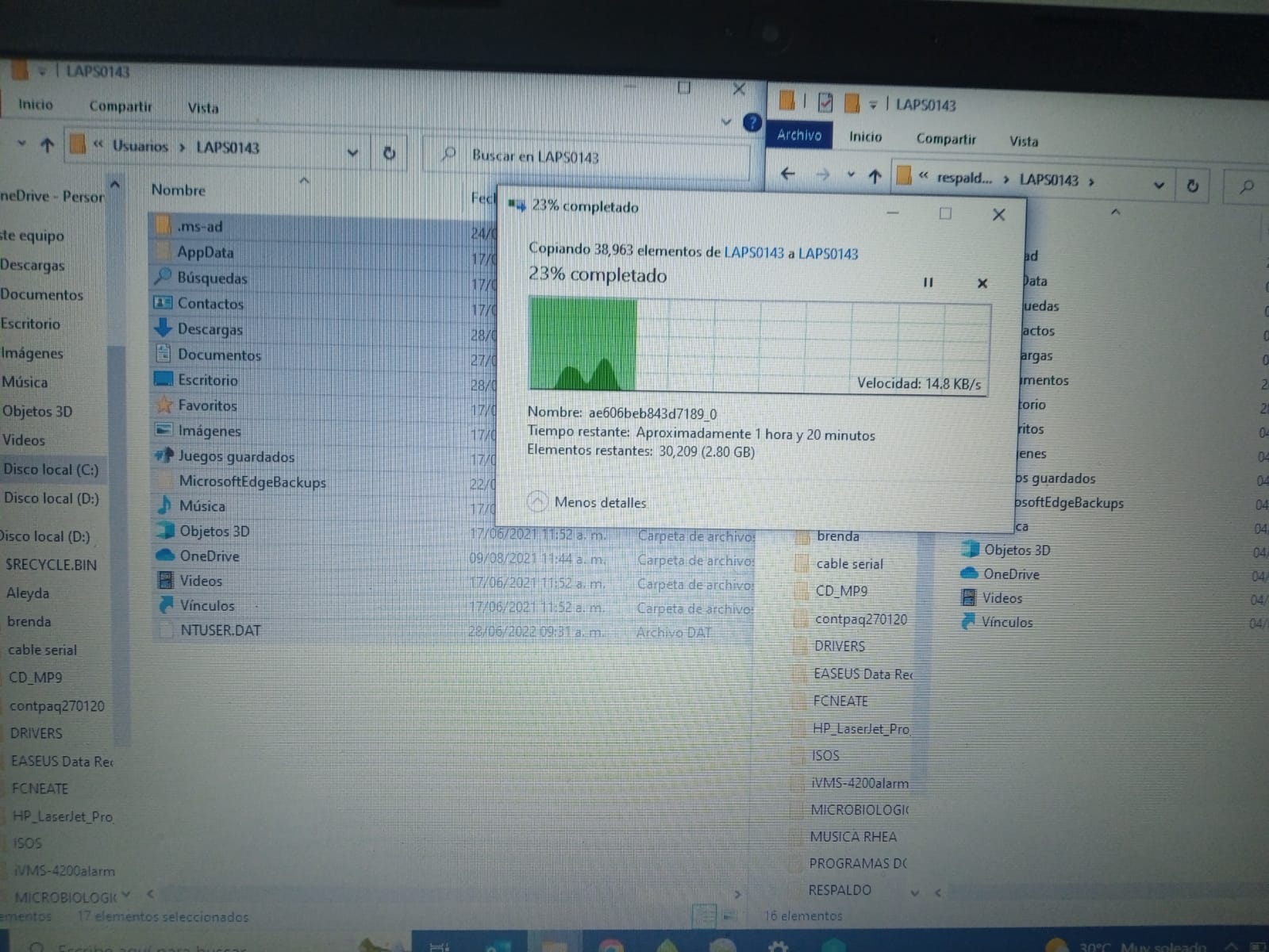Open address bar history dropdown left window

(352, 152)
